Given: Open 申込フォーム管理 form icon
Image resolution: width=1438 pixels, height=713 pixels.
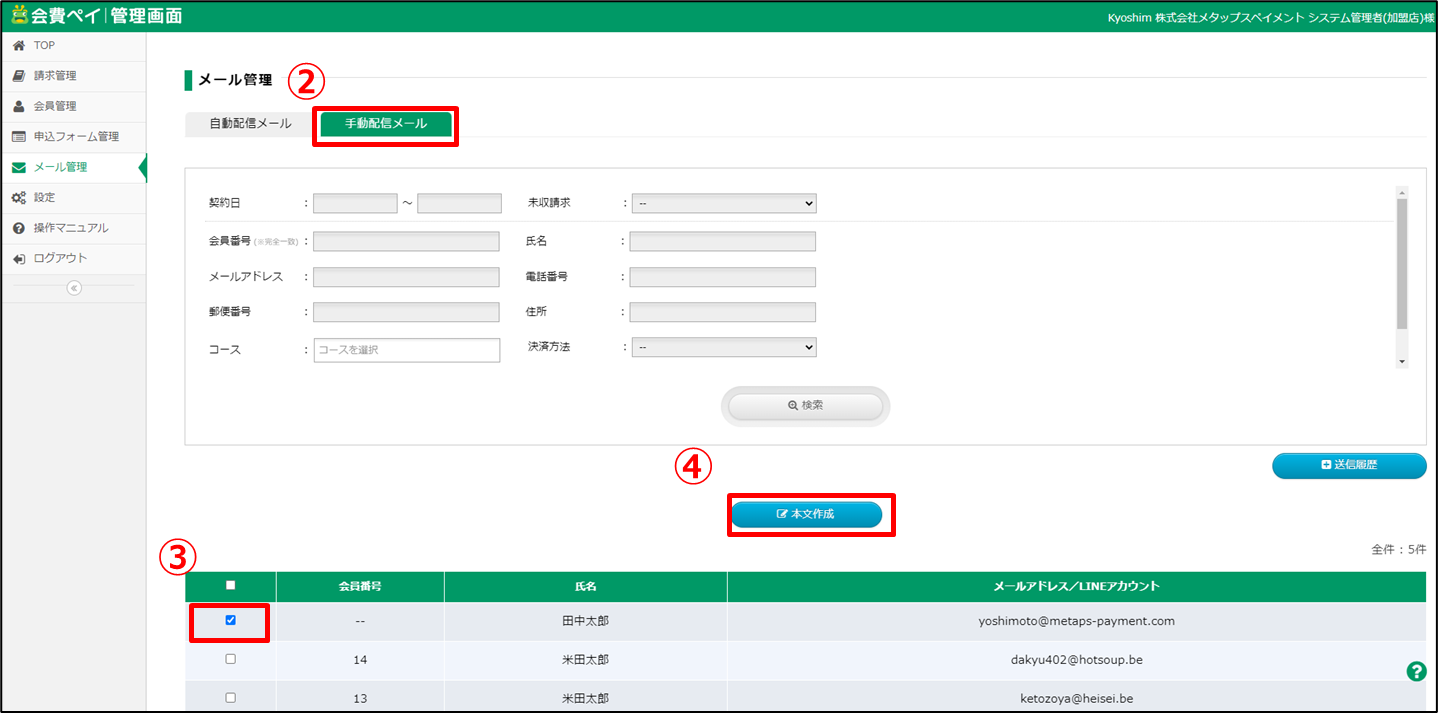Looking at the screenshot, I should pos(18,137).
